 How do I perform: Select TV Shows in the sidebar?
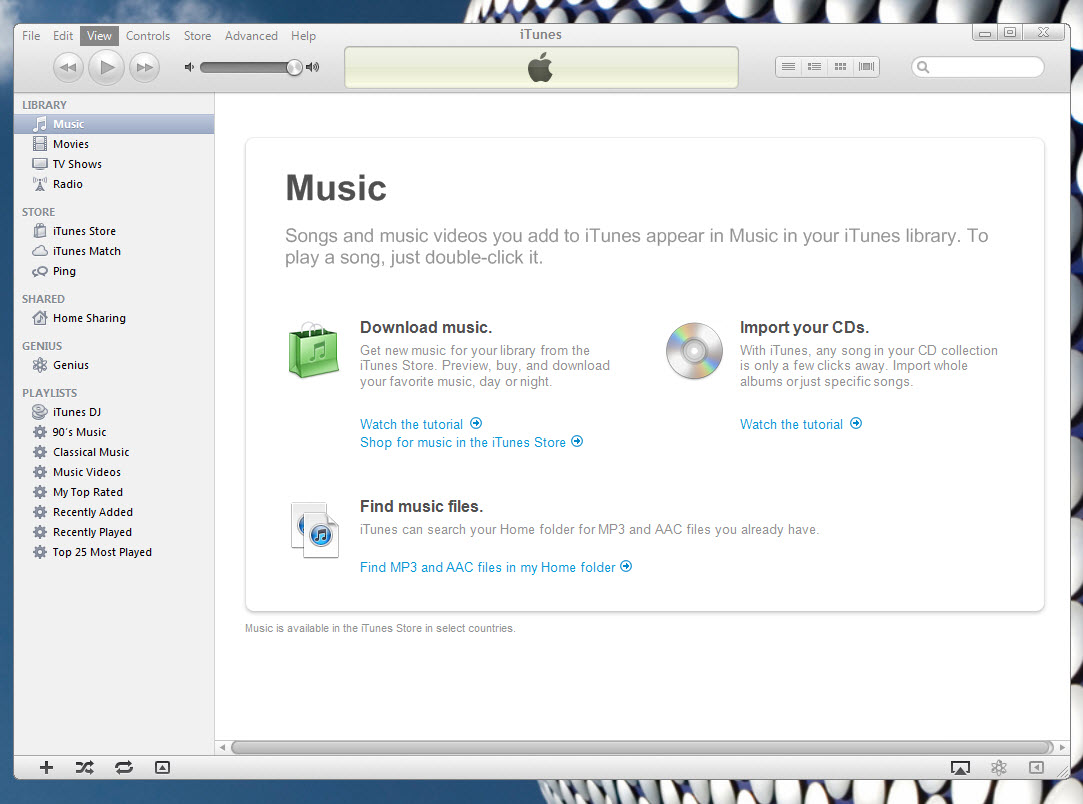(x=114, y=164)
